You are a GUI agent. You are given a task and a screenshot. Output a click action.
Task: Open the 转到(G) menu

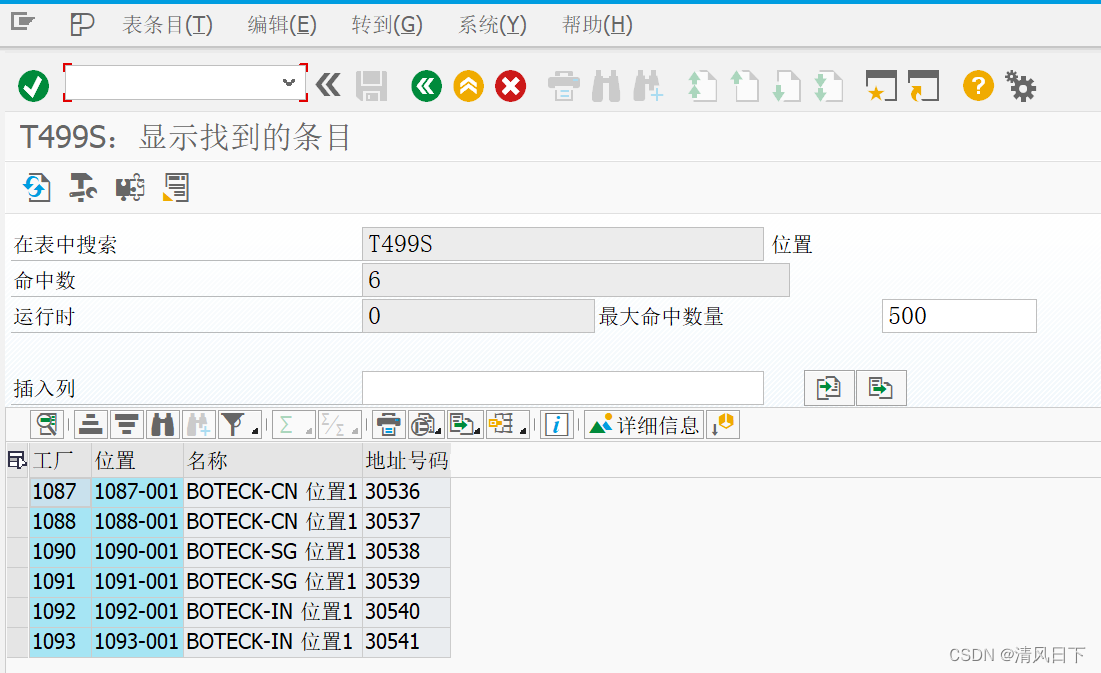pos(386,24)
